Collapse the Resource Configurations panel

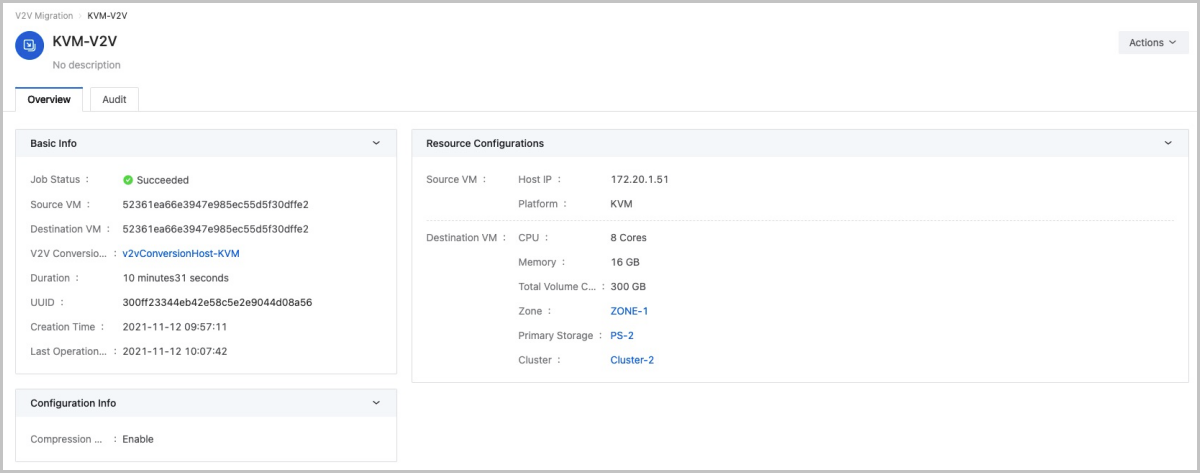point(1168,143)
